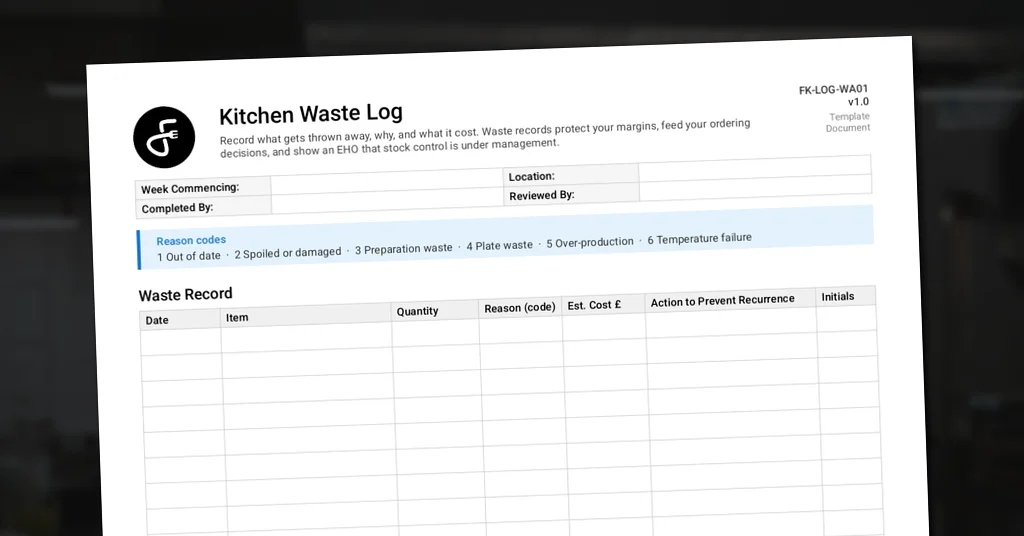Viewport: 1024px width, 536px height.
Task: Click the Reviewed By input field
Action: 756,188
